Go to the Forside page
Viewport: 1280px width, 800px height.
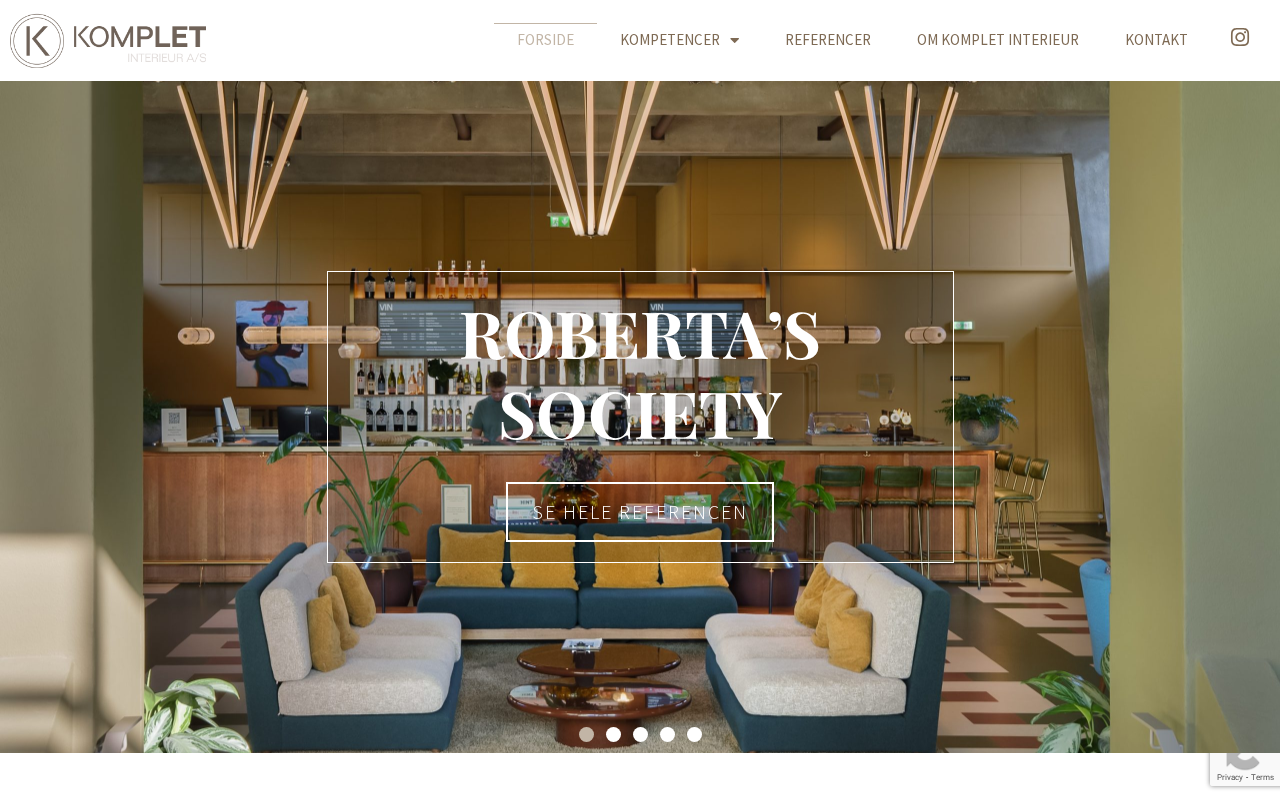point(545,40)
